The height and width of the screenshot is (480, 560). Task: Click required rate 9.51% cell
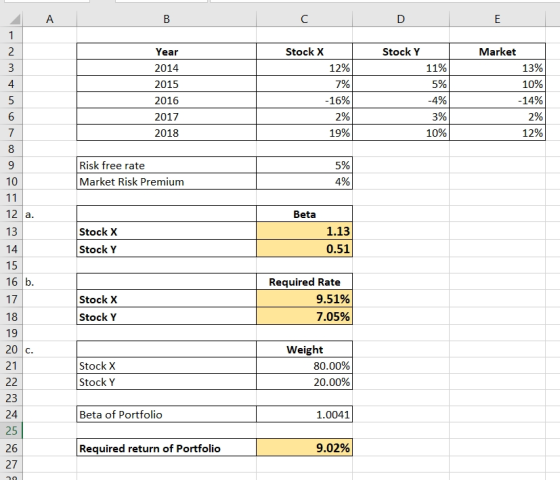click(x=304, y=299)
